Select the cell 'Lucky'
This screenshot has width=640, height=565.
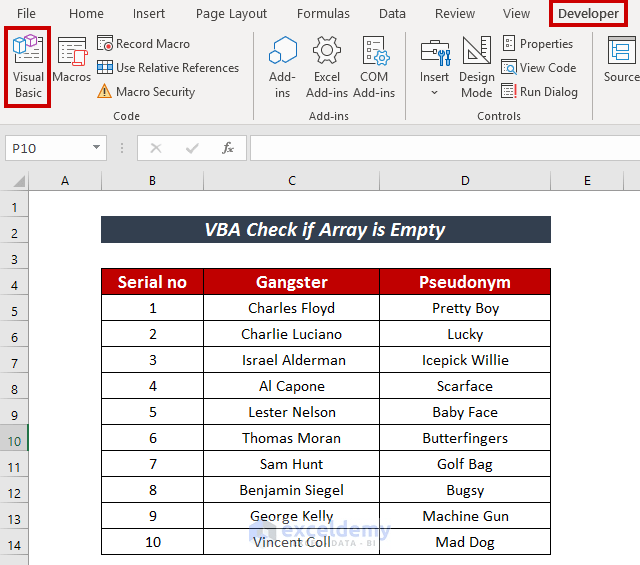pos(465,334)
